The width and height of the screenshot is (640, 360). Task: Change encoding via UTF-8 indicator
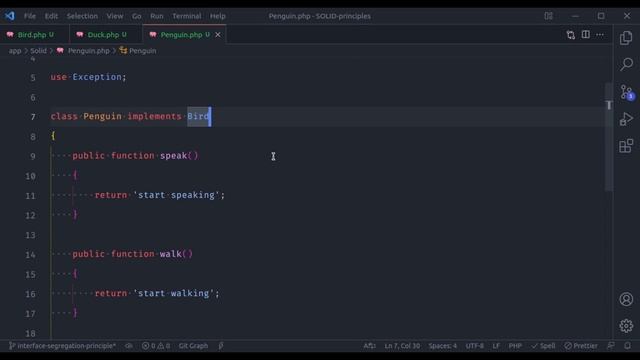pos(475,346)
